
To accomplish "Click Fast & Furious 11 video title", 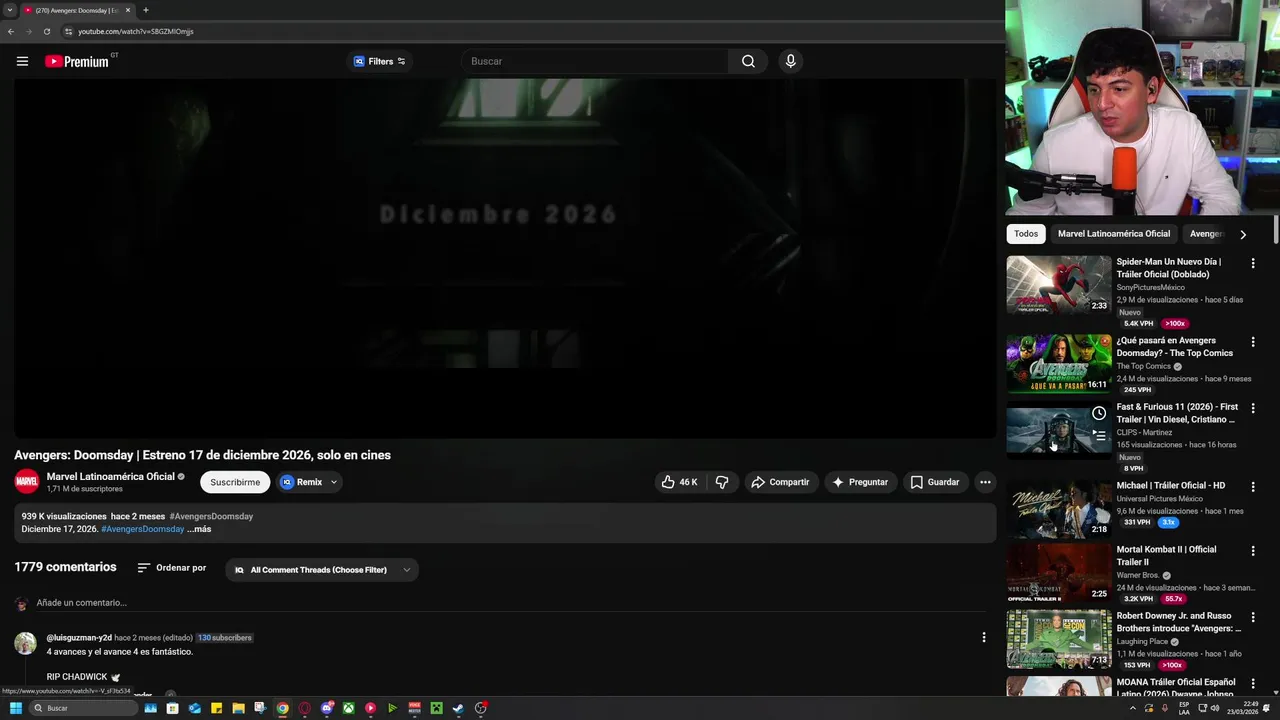I will click(x=1177, y=413).
